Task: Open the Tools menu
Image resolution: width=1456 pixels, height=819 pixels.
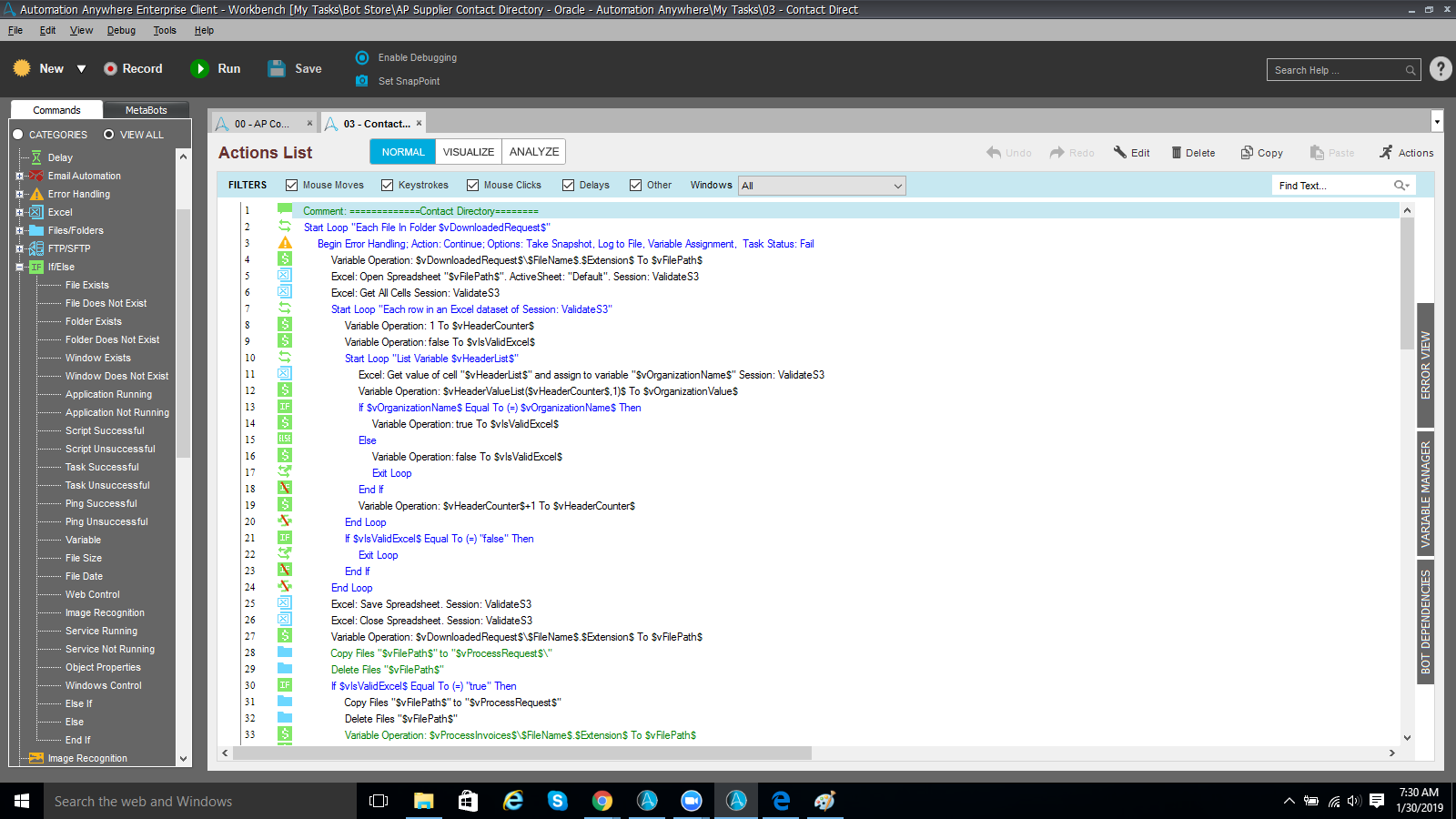Action: (165, 30)
